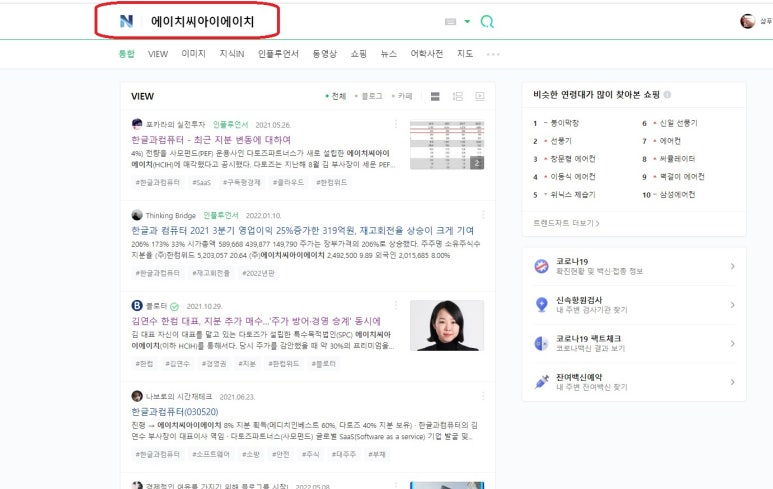Image resolution: width=773 pixels, height=489 pixels.
Task: Open more options for 포카라의 실전투자 post
Action: (x=395, y=125)
